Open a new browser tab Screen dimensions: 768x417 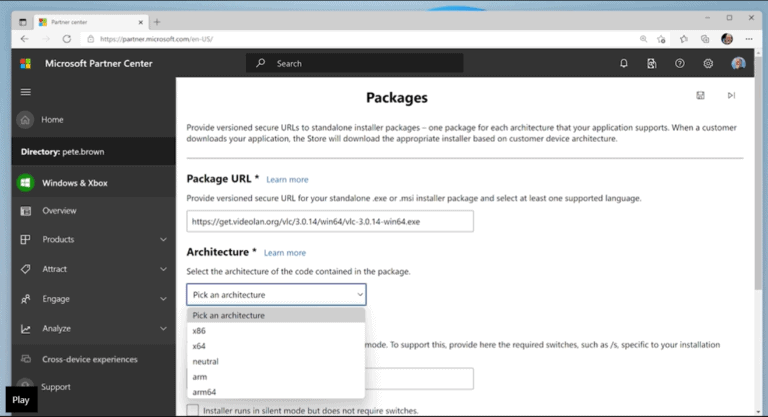point(157,22)
